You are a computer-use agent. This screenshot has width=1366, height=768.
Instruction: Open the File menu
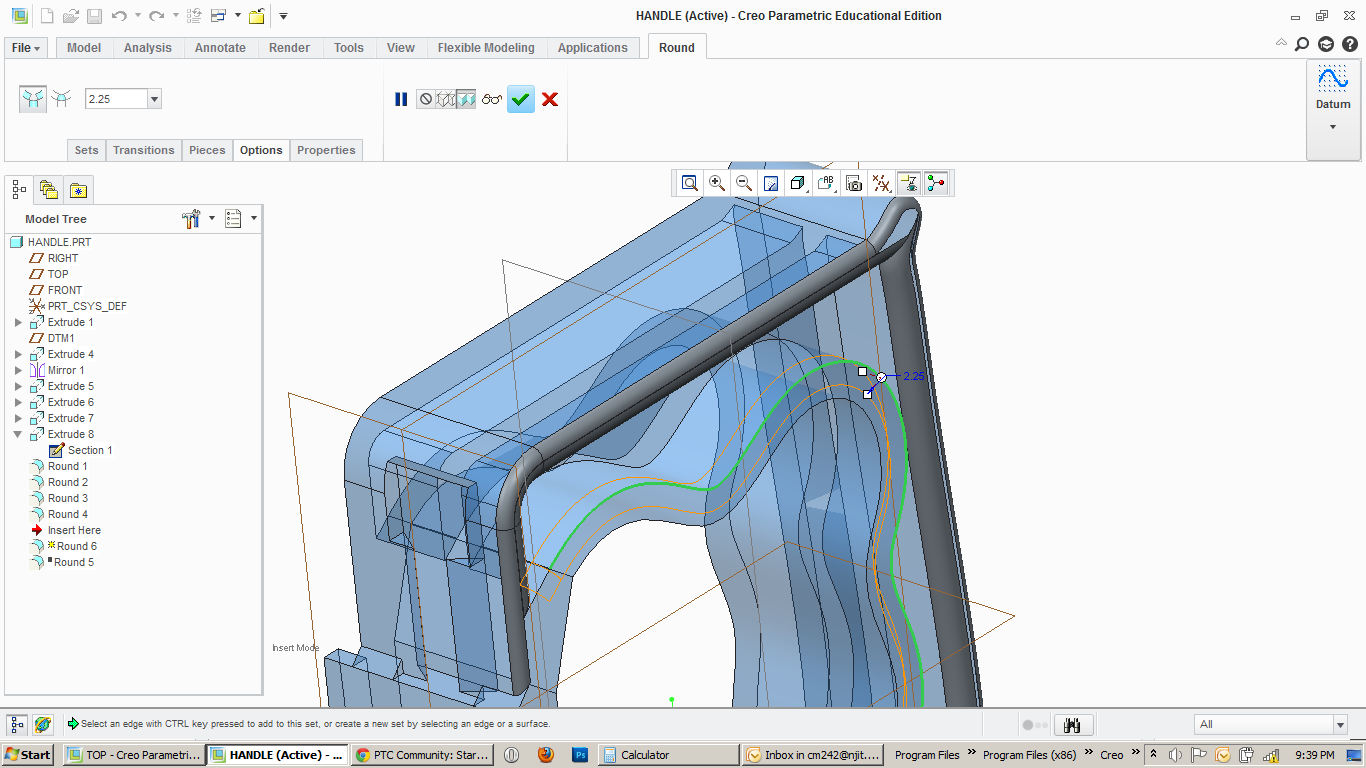pyautogui.click(x=26, y=48)
